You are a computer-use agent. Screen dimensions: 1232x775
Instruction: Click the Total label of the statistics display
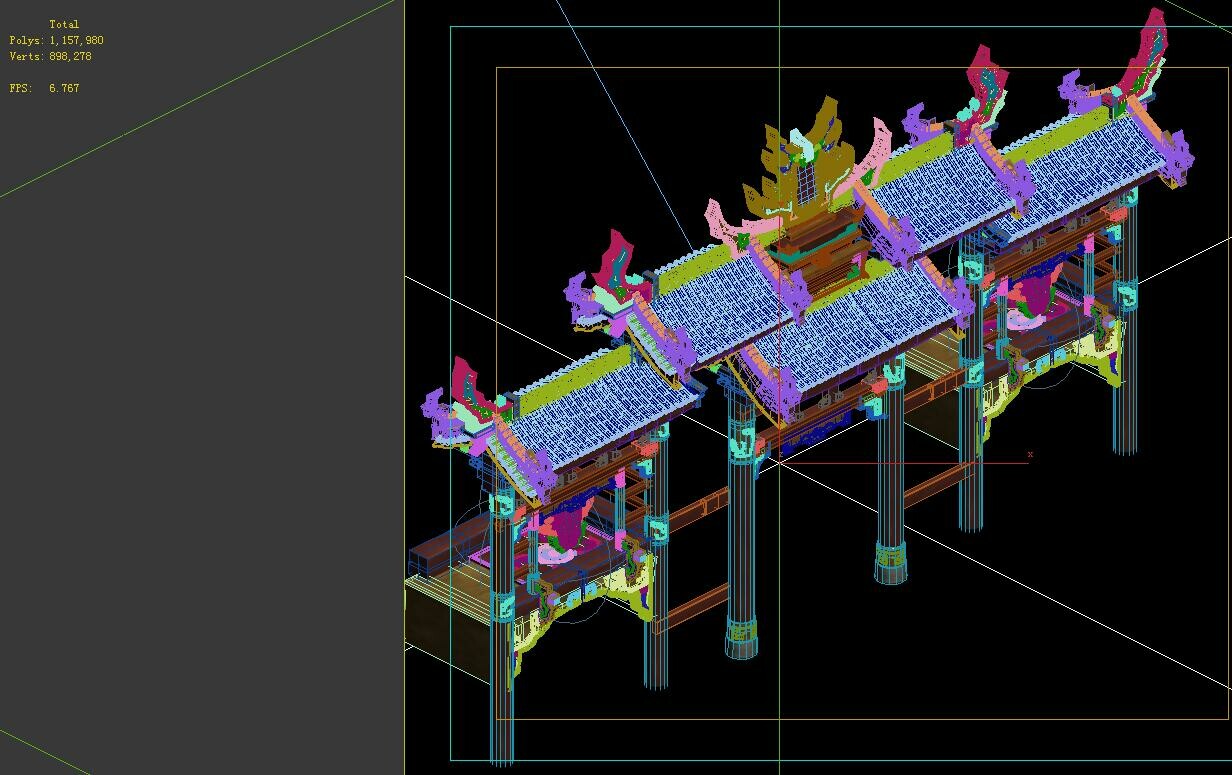pyautogui.click(x=65, y=23)
